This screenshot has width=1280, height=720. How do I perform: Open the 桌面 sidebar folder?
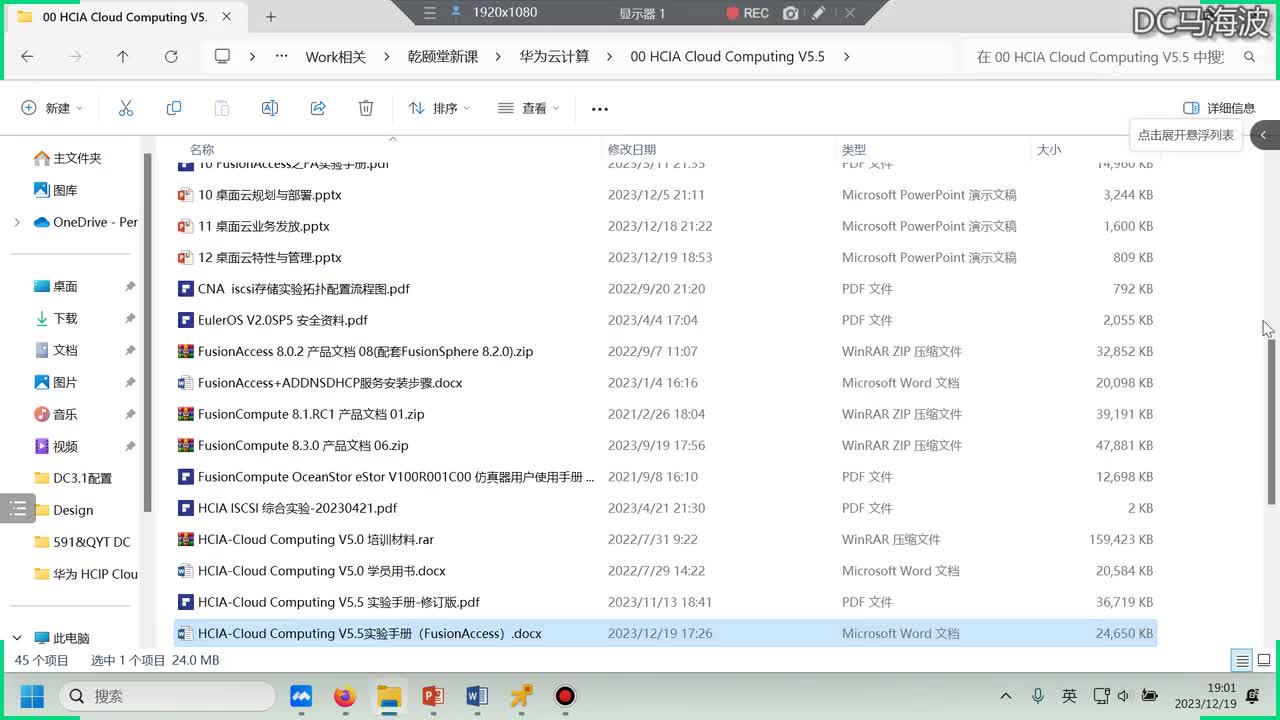(56, 286)
